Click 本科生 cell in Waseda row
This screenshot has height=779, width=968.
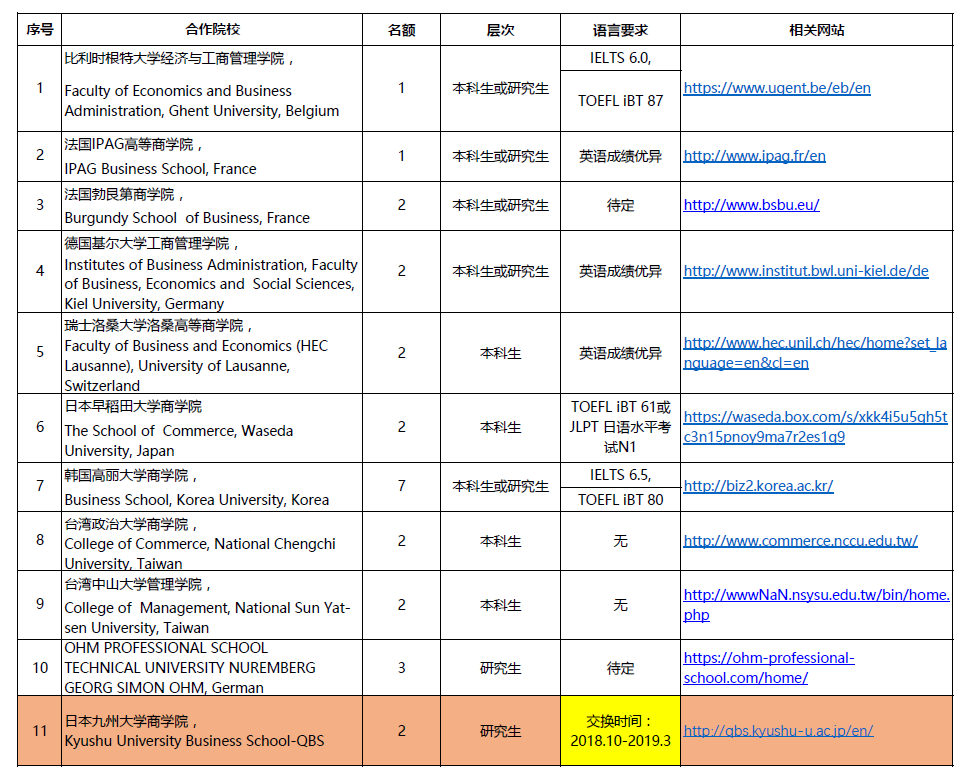[x=500, y=427]
